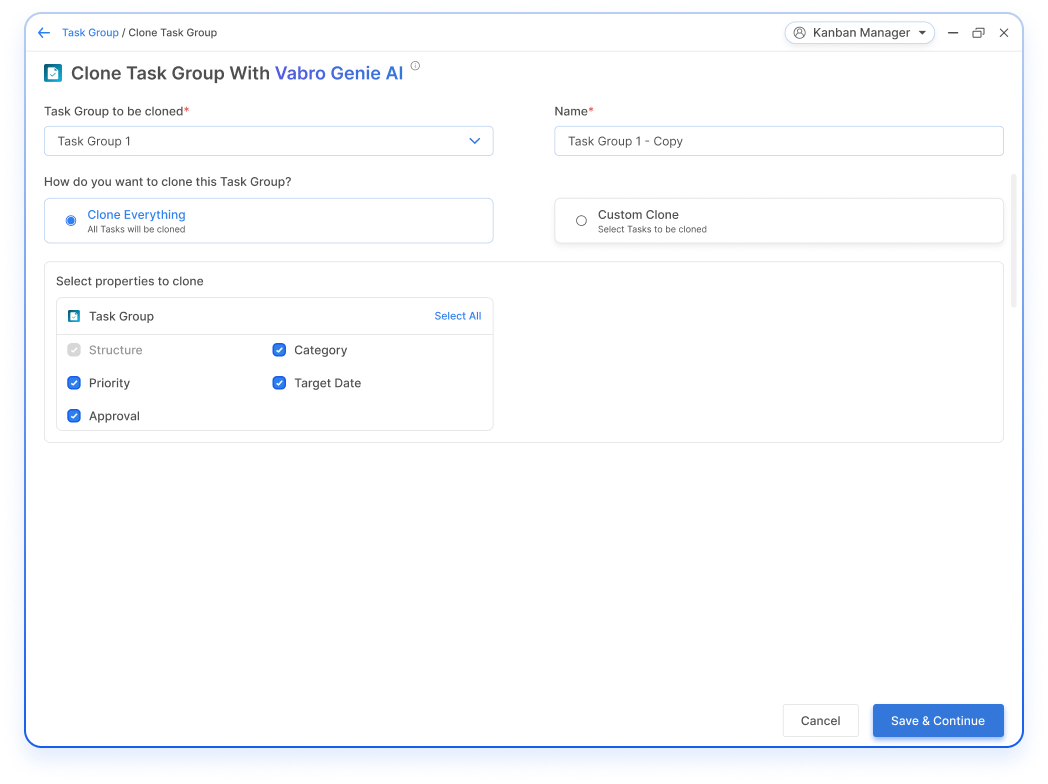Image resolution: width=1048 pixels, height=784 pixels.
Task: Choose the Clone Everything radio option
Action: pos(71,221)
